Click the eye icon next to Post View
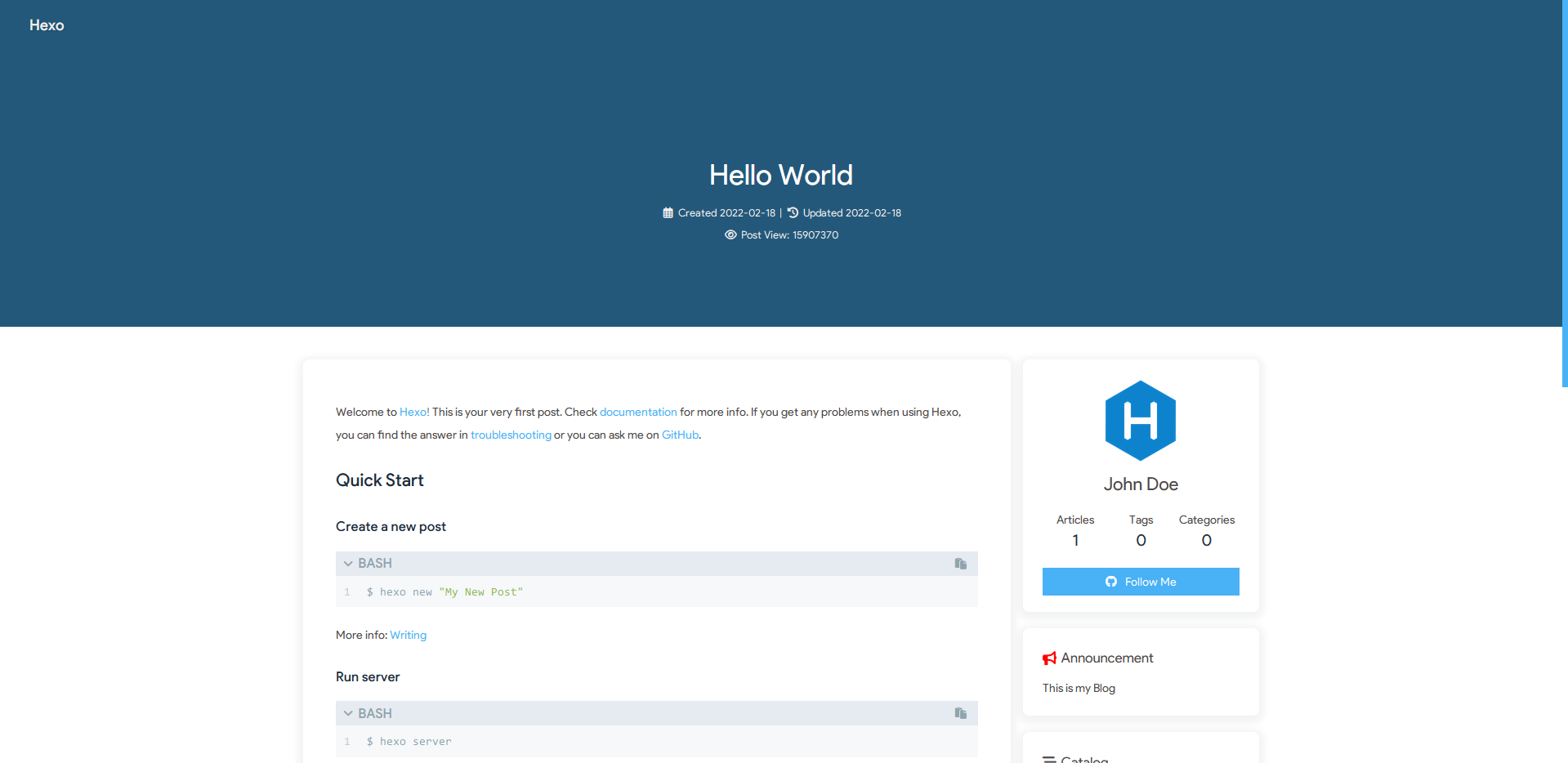Screen dimensions: 1568x763 pos(730,234)
